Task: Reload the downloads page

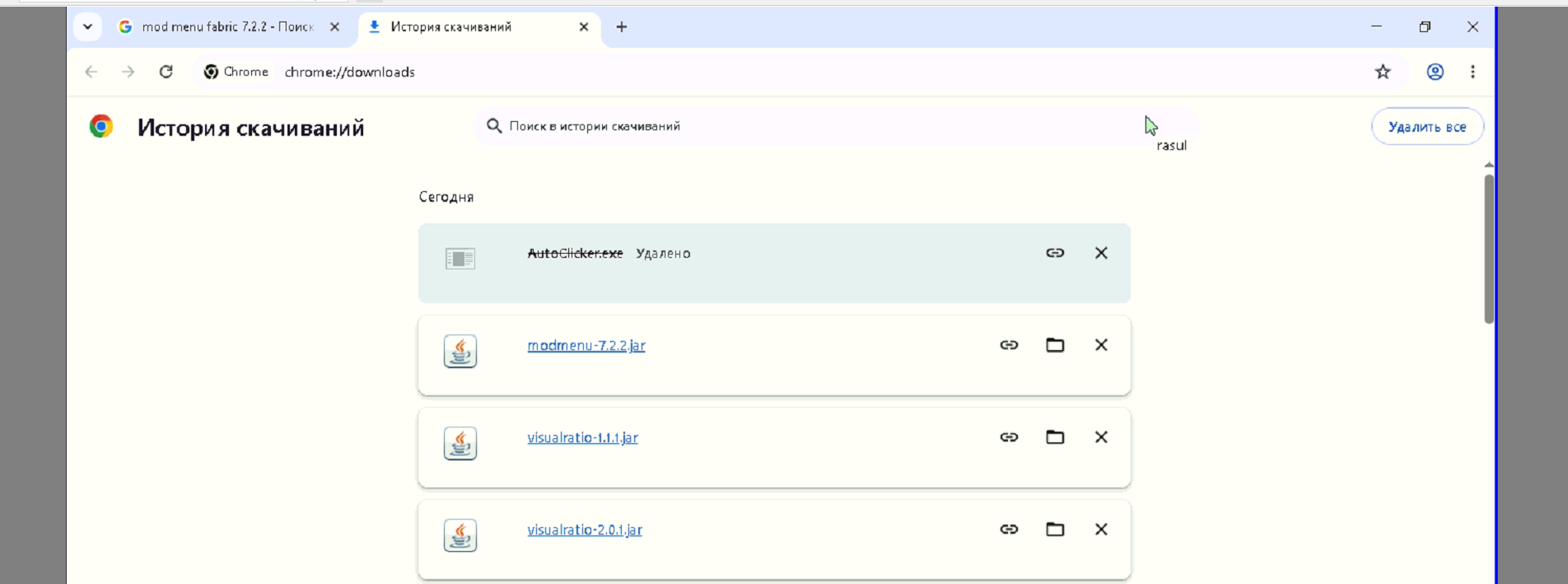Action: (x=166, y=72)
